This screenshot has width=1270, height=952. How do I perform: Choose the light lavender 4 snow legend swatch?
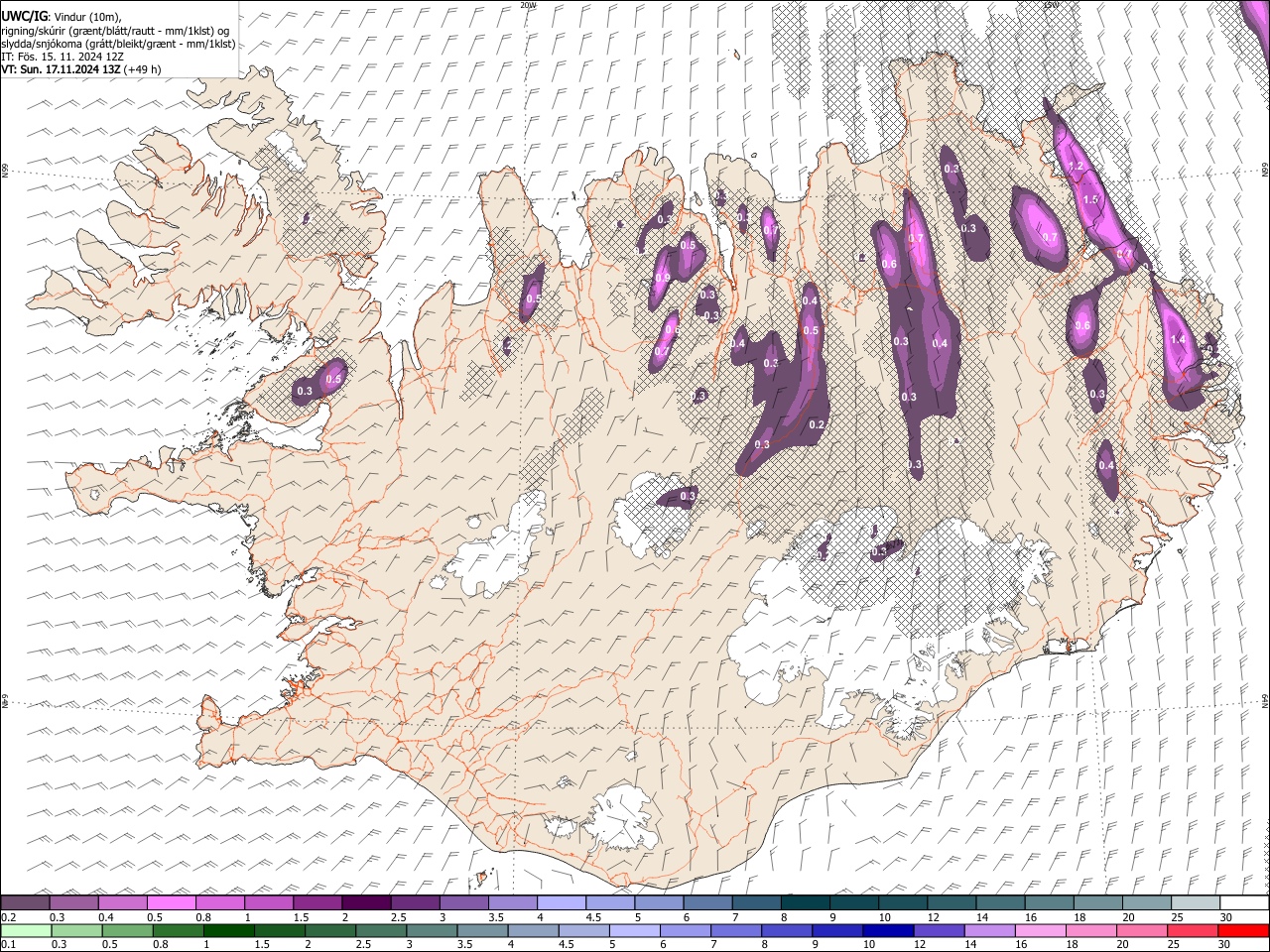[561, 903]
